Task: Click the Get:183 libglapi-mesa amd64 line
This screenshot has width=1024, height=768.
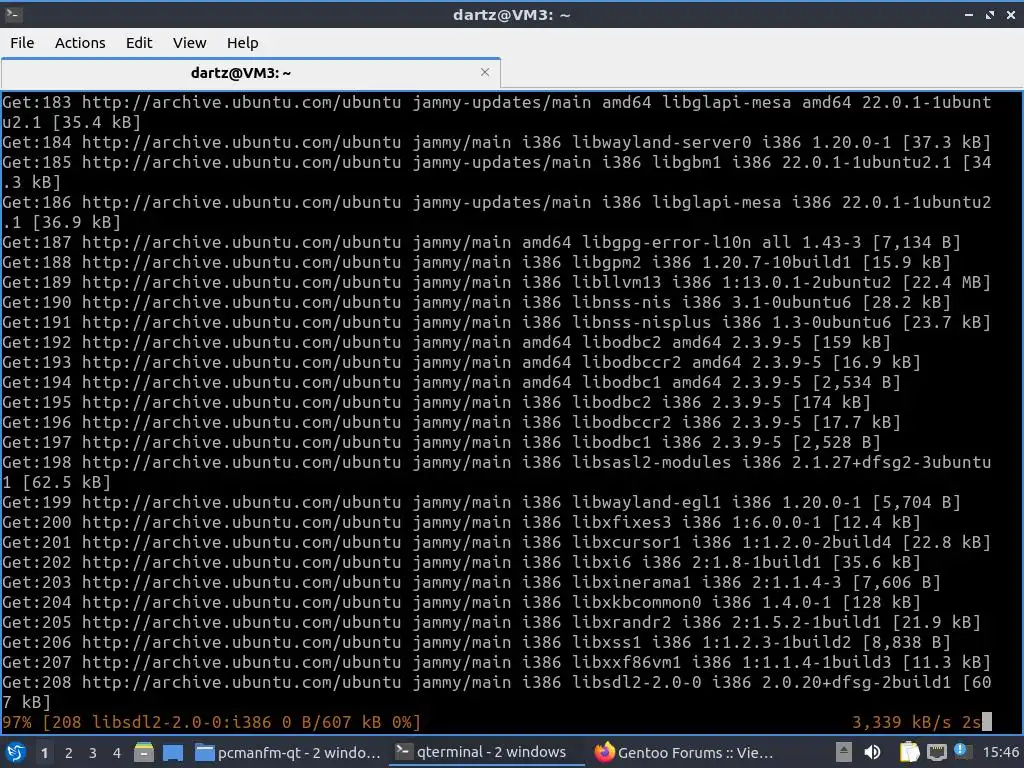Action: tap(496, 112)
